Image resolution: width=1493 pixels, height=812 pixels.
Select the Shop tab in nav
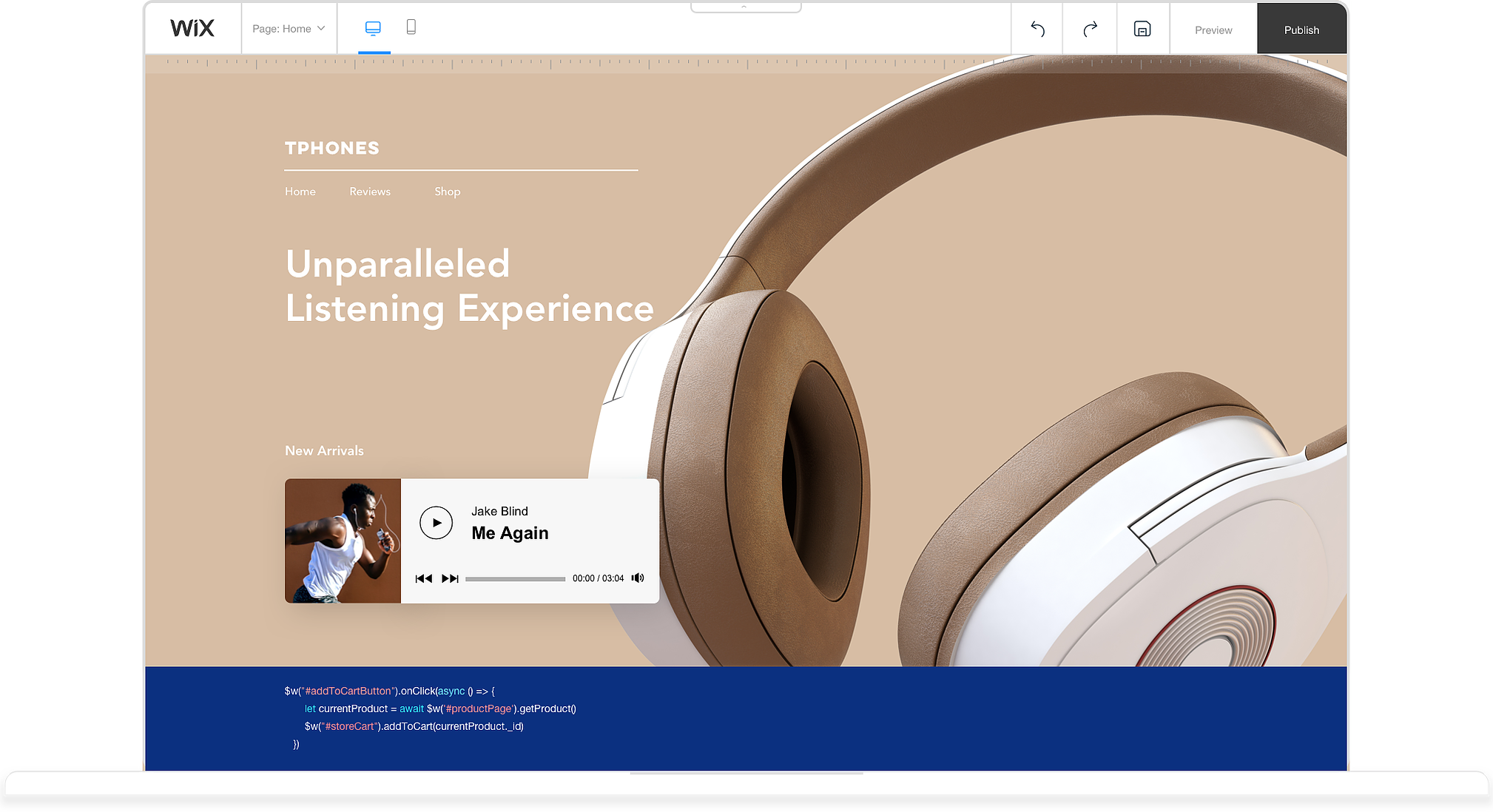[x=447, y=192]
